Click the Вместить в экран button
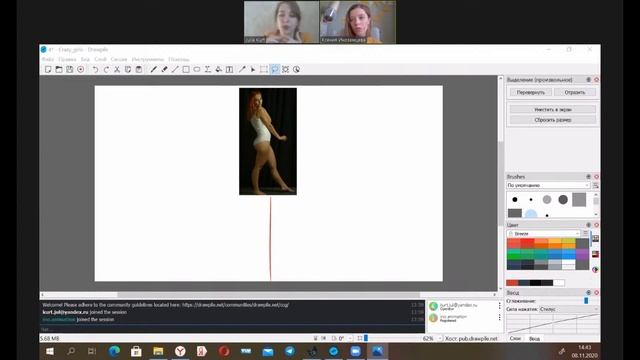640x360 pixels. 553,109
